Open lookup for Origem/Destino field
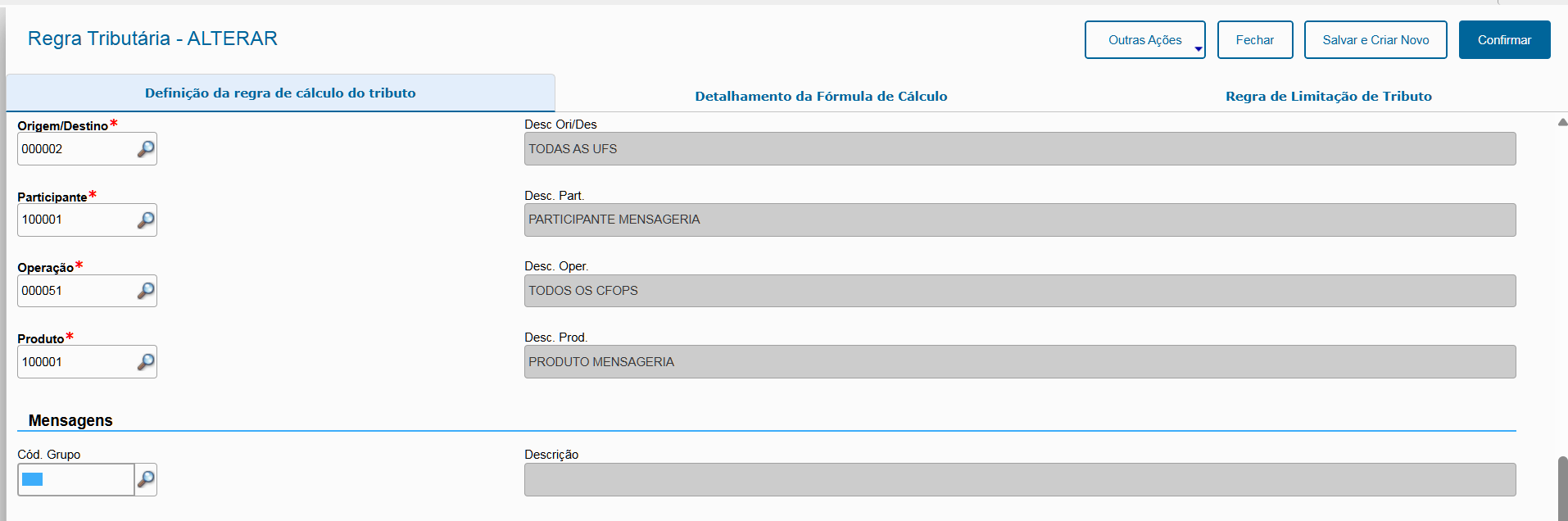The image size is (1568, 521). [146, 149]
